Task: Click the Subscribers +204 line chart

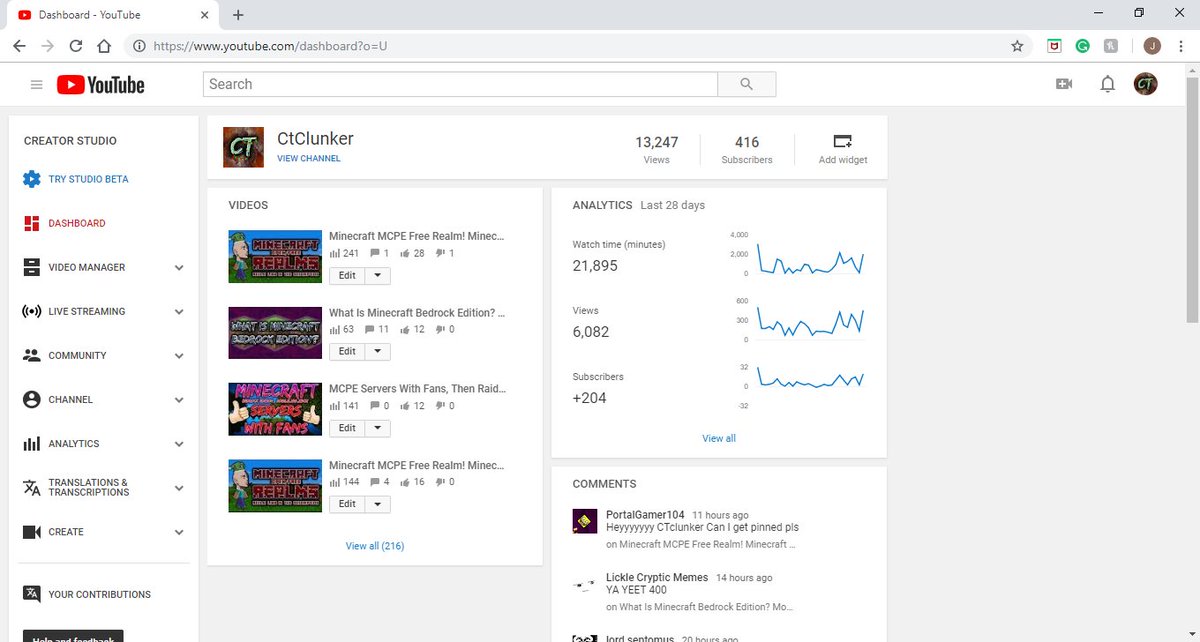Action: pyautogui.click(x=811, y=378)
